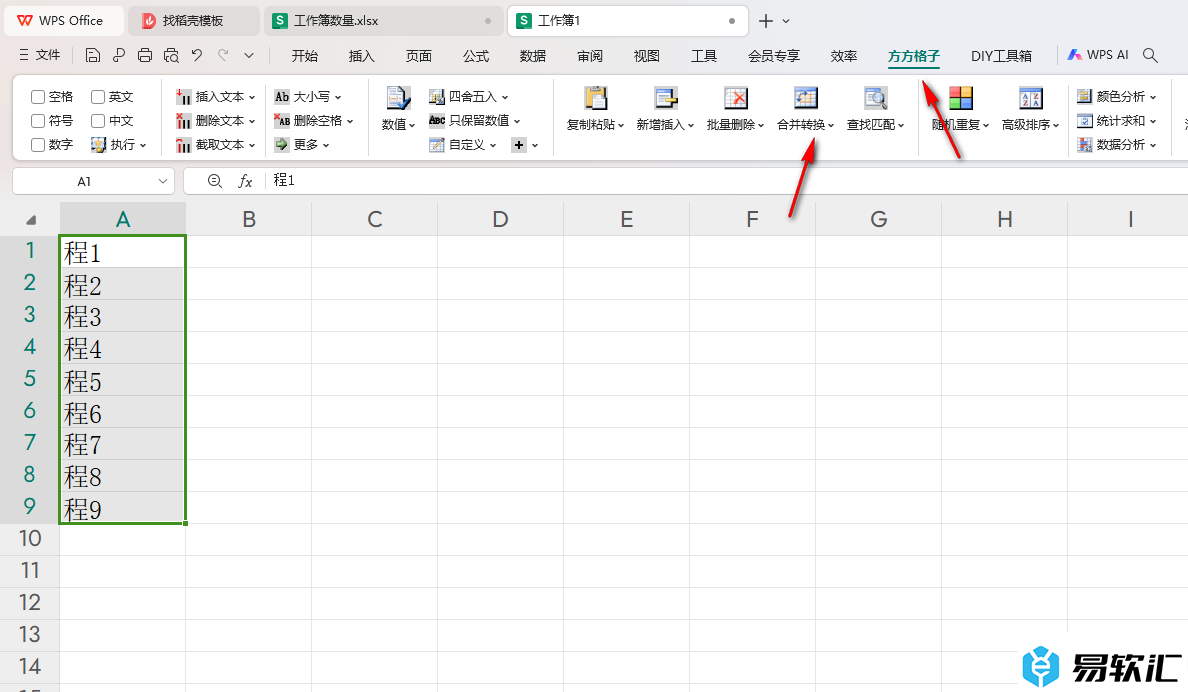This screenshot has width=1188, height=692.
Task: Click 颜色分析 color analysis icon
Action: [x=1084, y=96]
